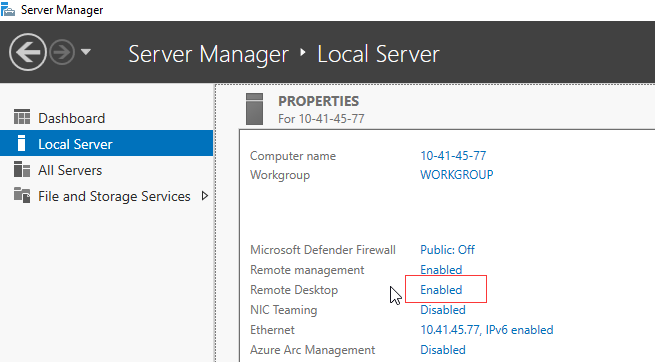Screen dimensions: 655x362
Task: Click the WORKGROUP link
Action: click(457, 175)
